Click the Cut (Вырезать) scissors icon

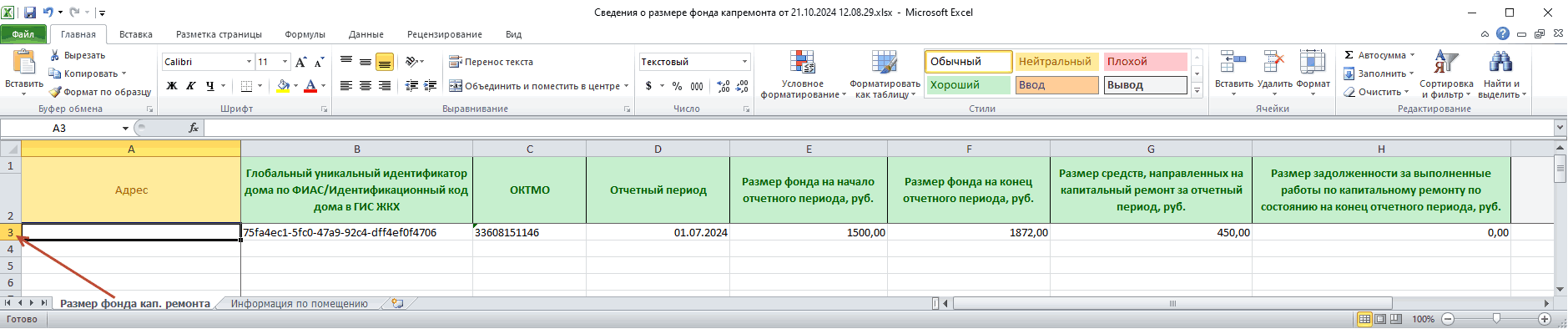(55, 55)
